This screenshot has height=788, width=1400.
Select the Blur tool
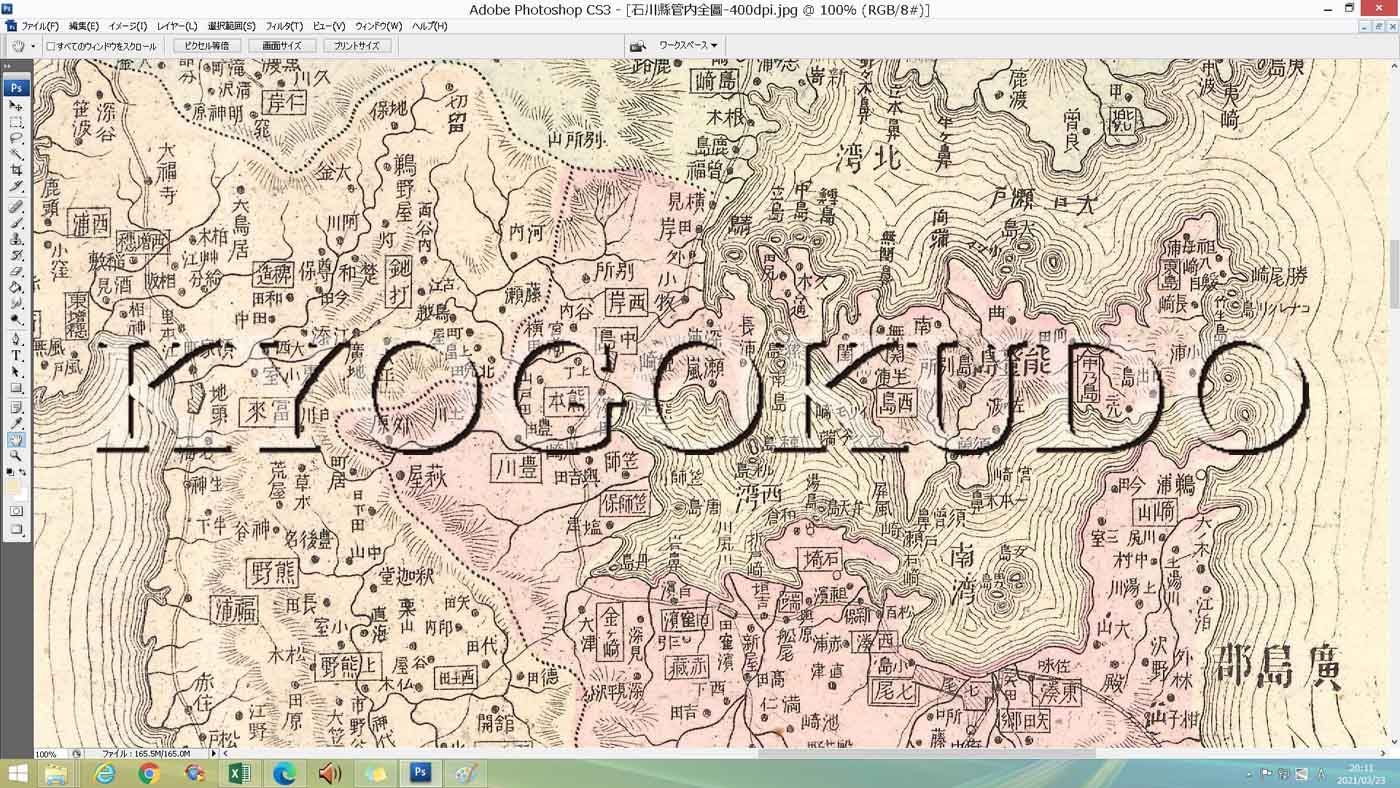pos(16,303)
